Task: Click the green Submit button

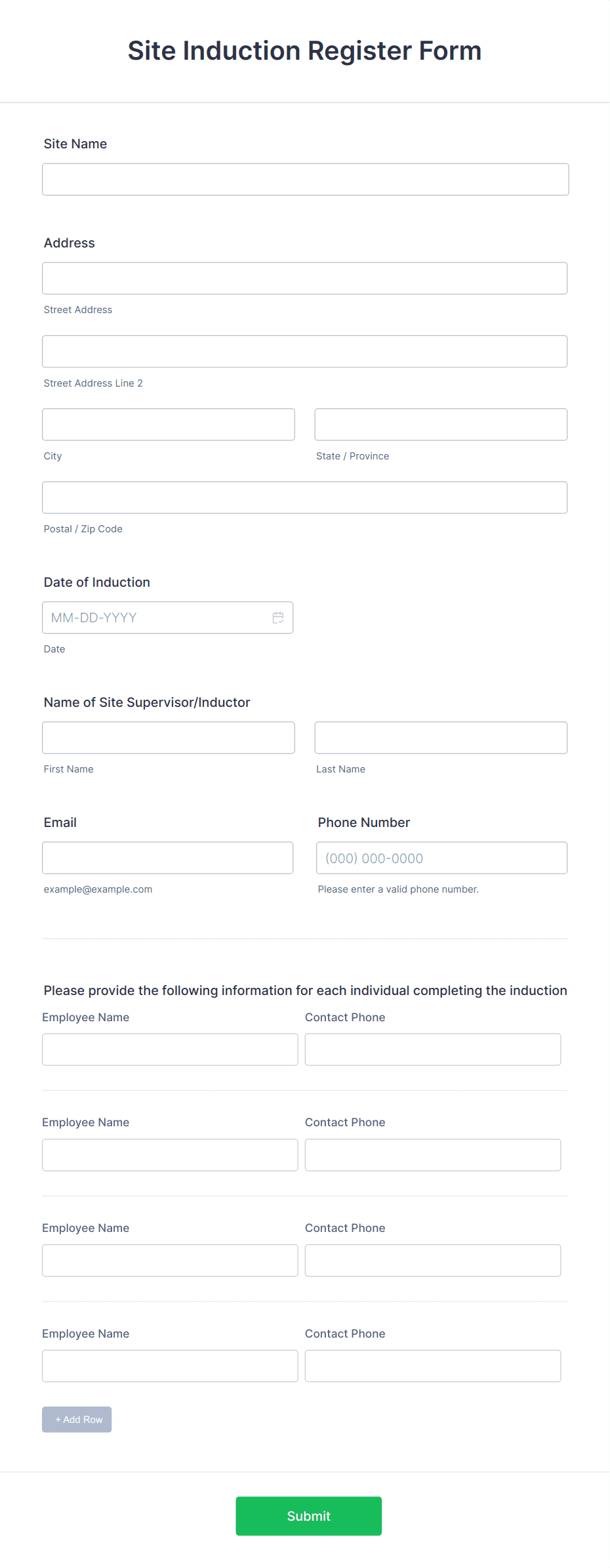Action: click(308, 1516)
